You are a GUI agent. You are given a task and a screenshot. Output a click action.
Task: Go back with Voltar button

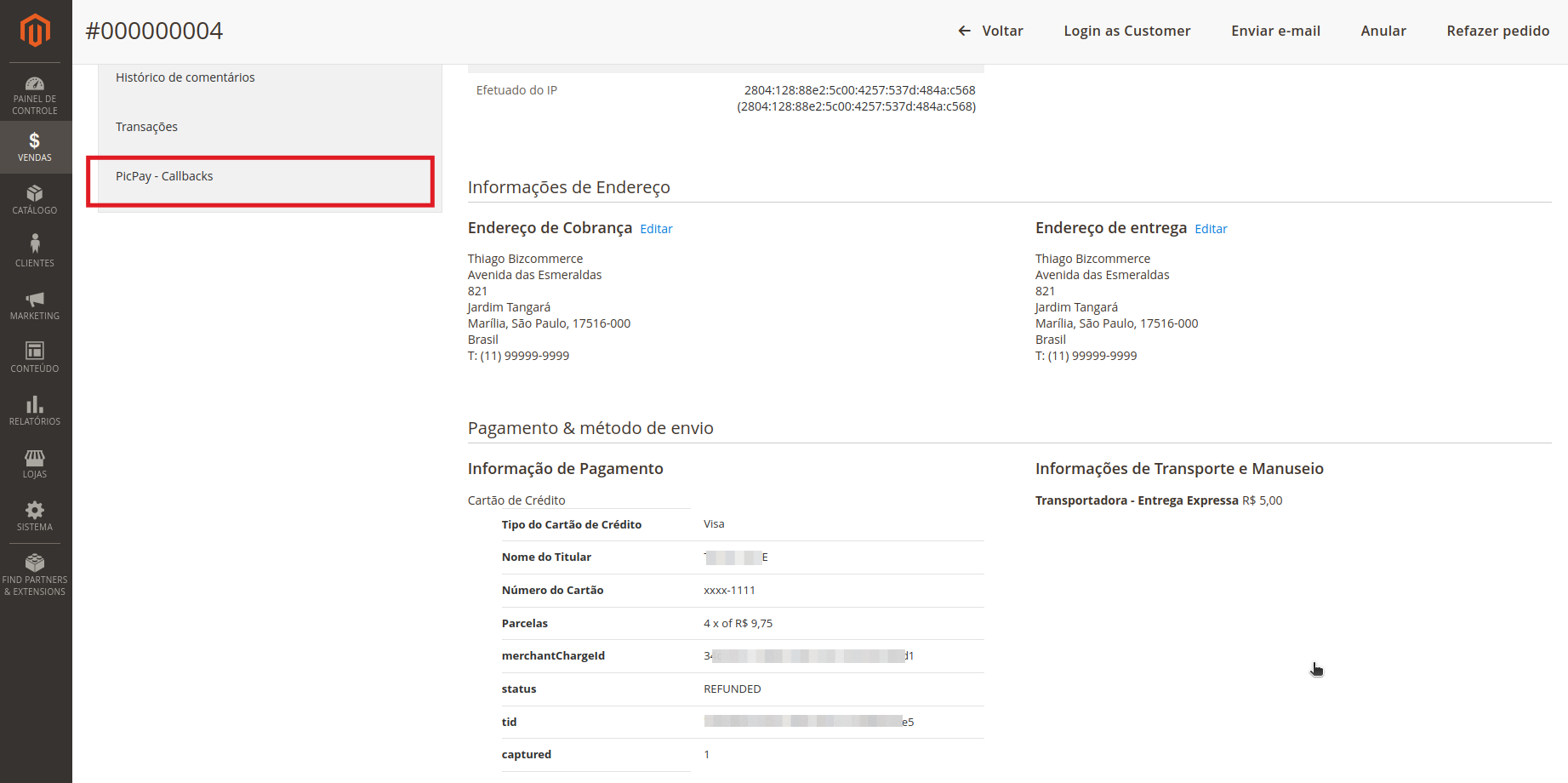pyautogui.click(x=990, y=31)
